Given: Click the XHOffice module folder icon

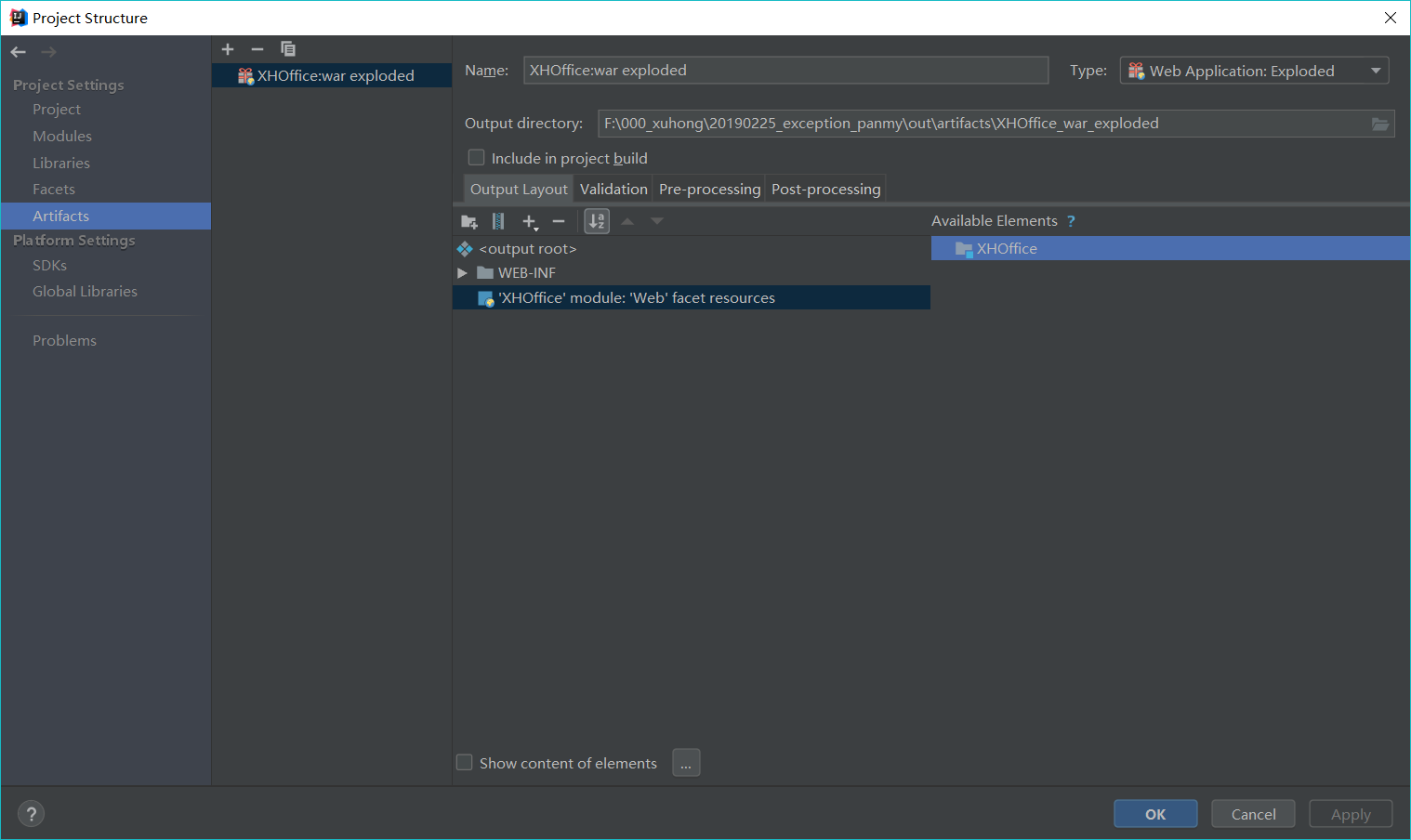Looking at the screenshot, I should 964,249.
